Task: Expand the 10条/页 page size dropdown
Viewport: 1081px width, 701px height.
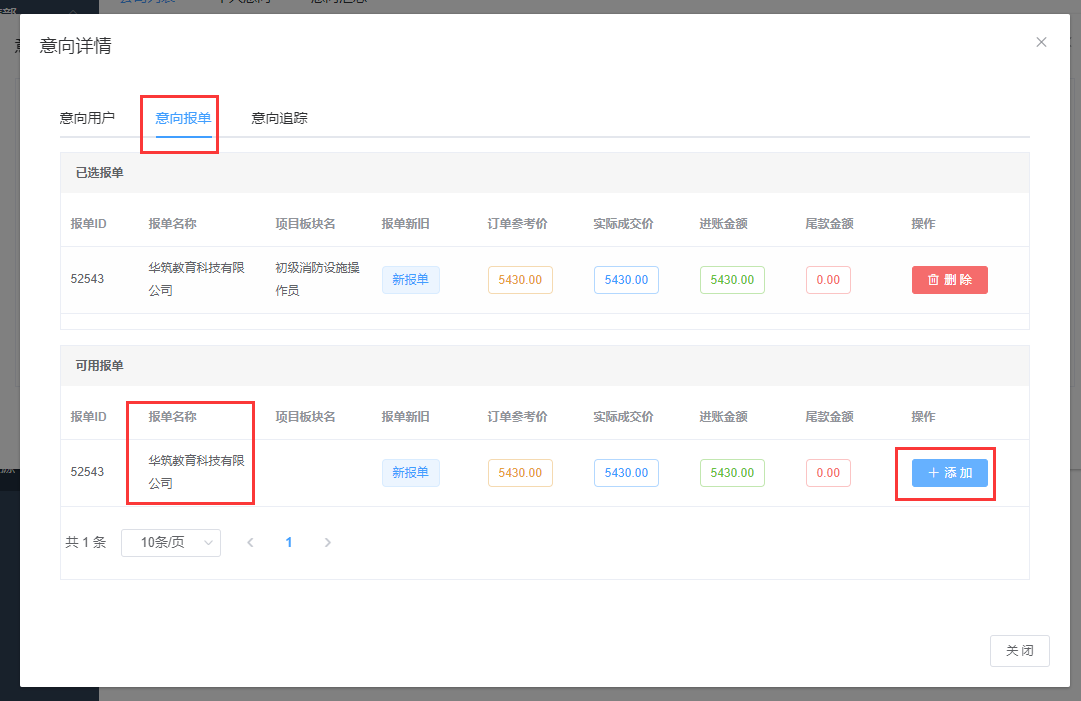Action: 171,542
